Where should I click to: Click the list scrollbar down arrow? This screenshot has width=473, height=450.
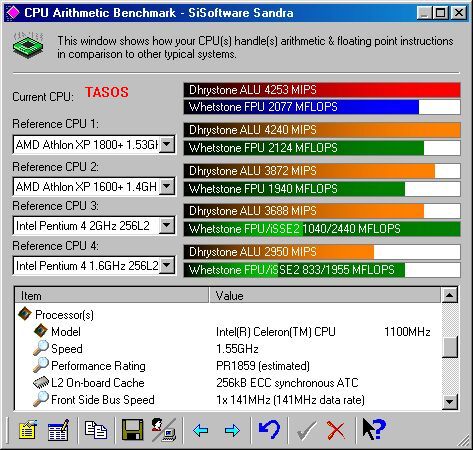coord(450,402)
